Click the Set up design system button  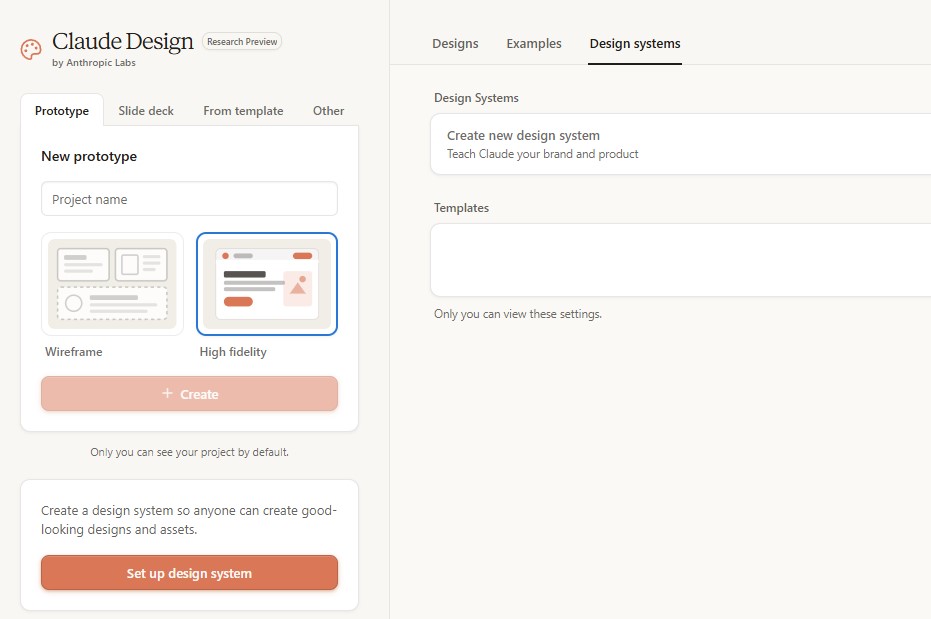pos(189,573)
